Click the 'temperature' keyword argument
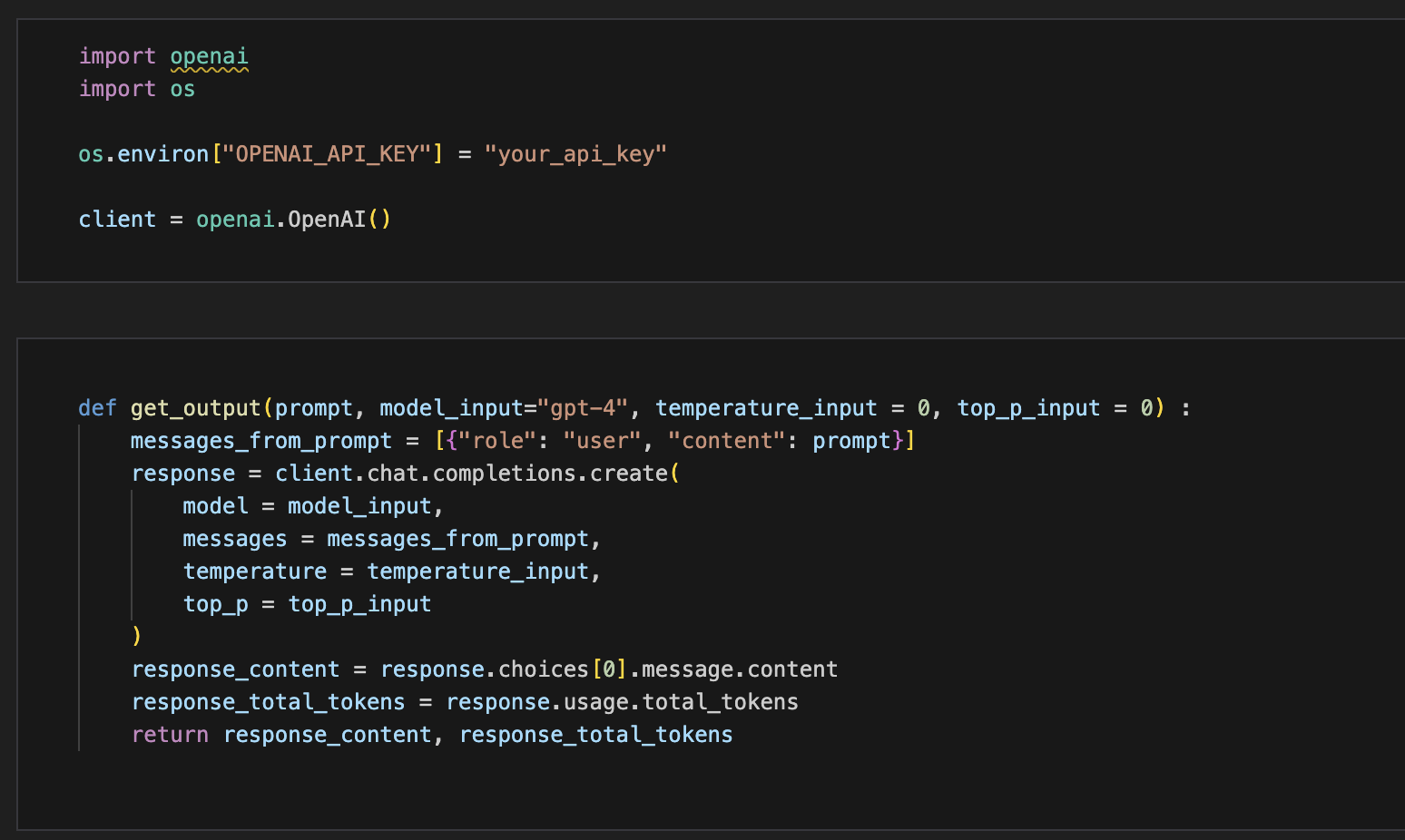1405x840 pixels. [x=255, y=571]
